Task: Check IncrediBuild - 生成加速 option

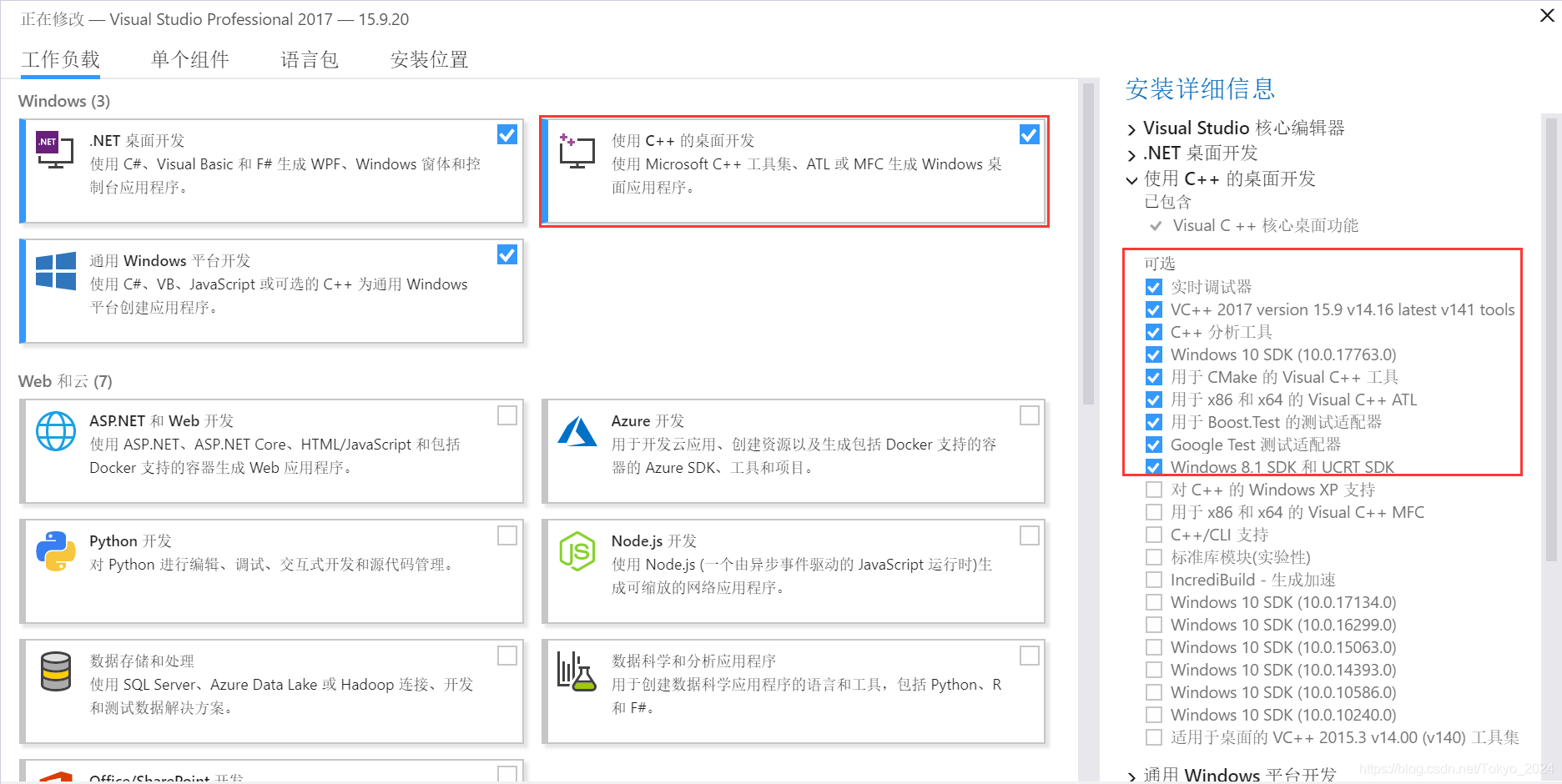Action: pyautogui.click(x=1154, y=580)
